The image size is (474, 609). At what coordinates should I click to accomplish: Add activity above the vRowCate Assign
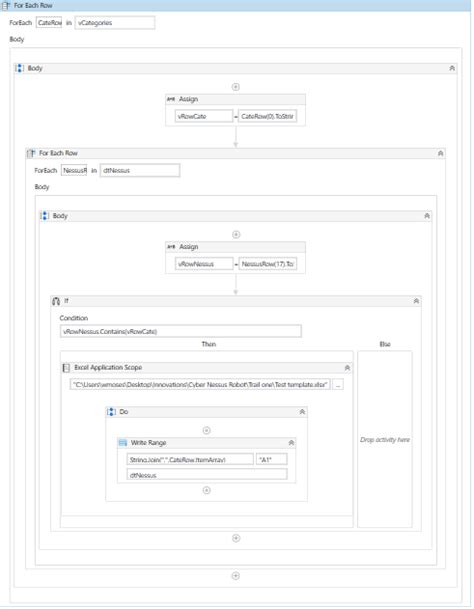tap(235, 87)
